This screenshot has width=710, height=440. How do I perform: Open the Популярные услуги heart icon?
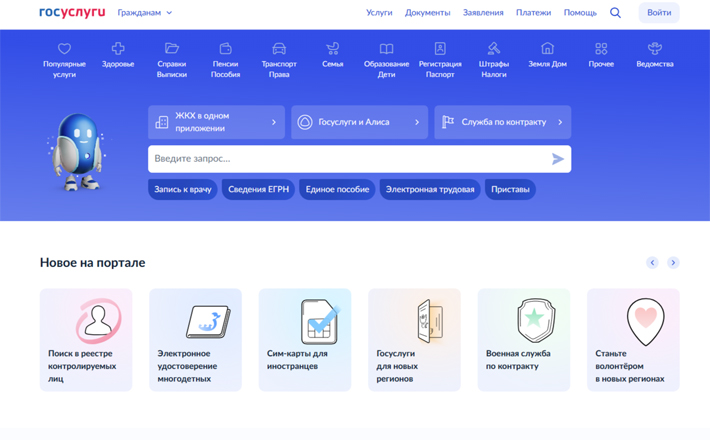[x=64, y=48]
